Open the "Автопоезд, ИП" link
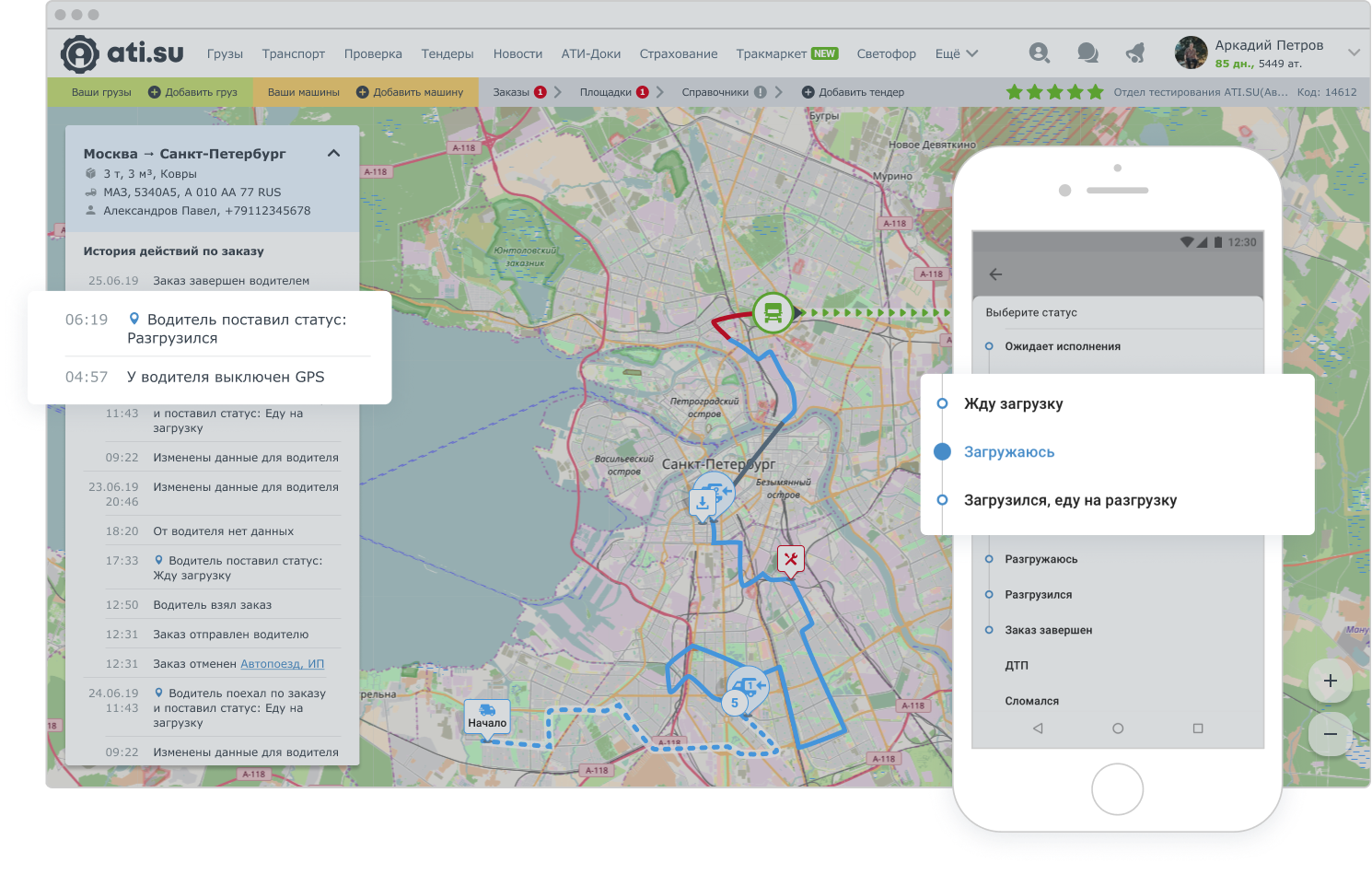The image size is (1372, 886). tap(282, 664)
